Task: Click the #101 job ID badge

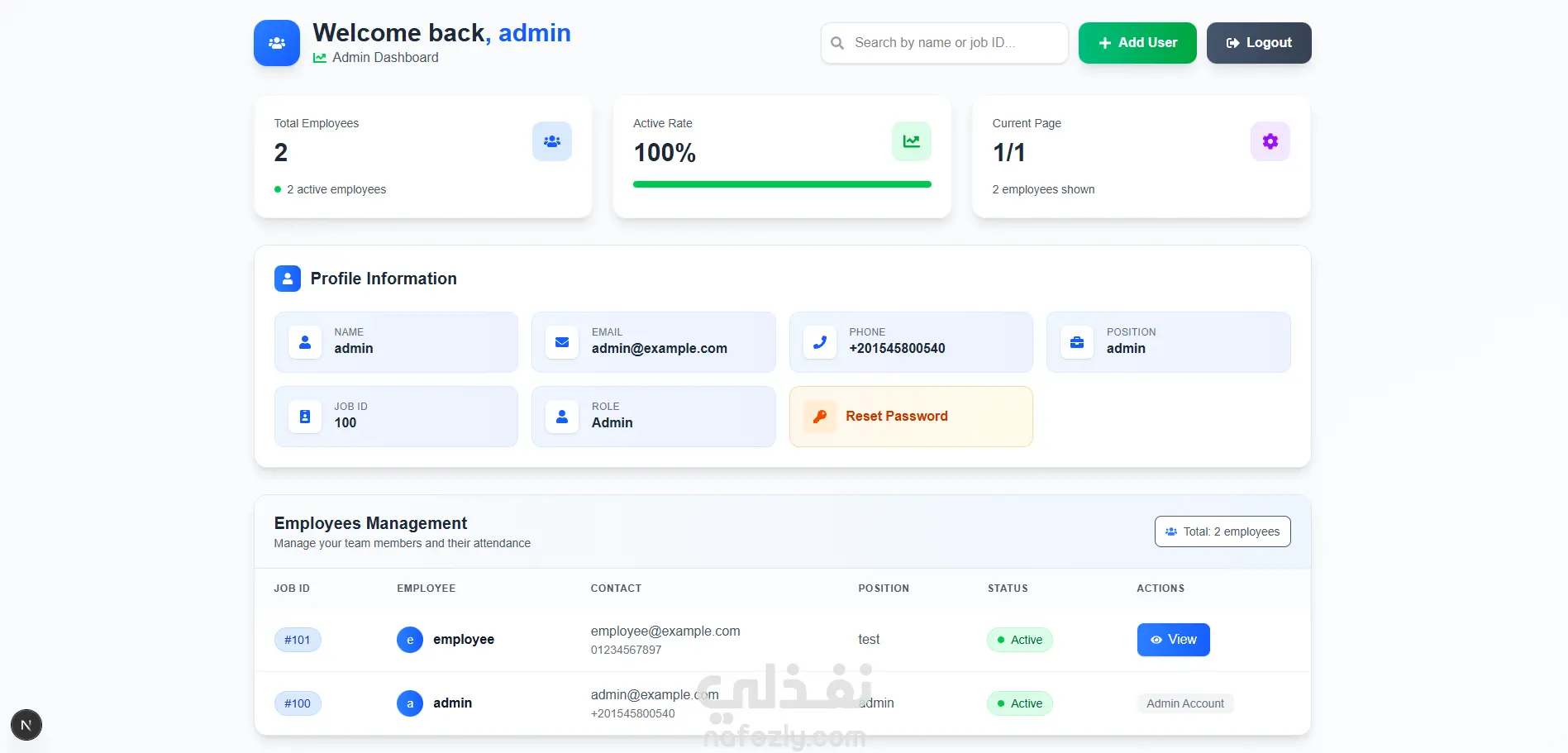Action: [298, 640]
